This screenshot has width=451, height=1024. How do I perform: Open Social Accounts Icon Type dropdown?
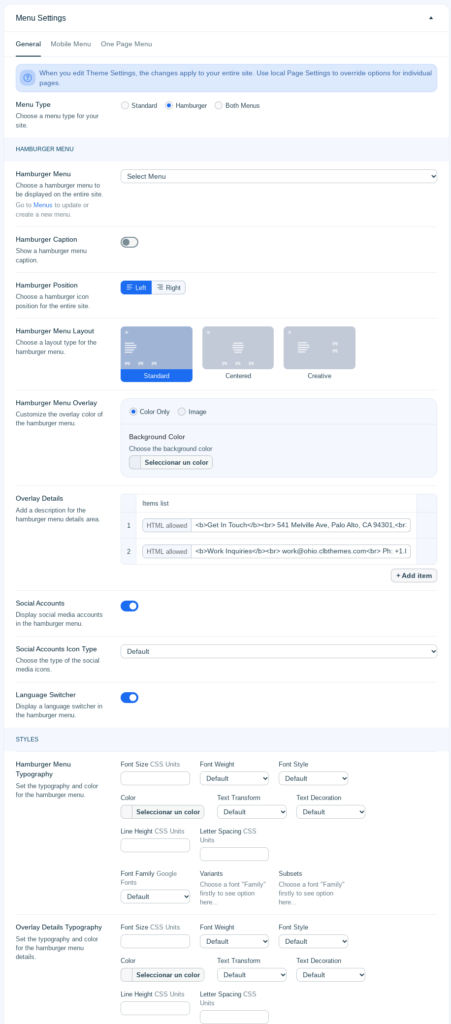pyautogui.click(x=279, y=651)
